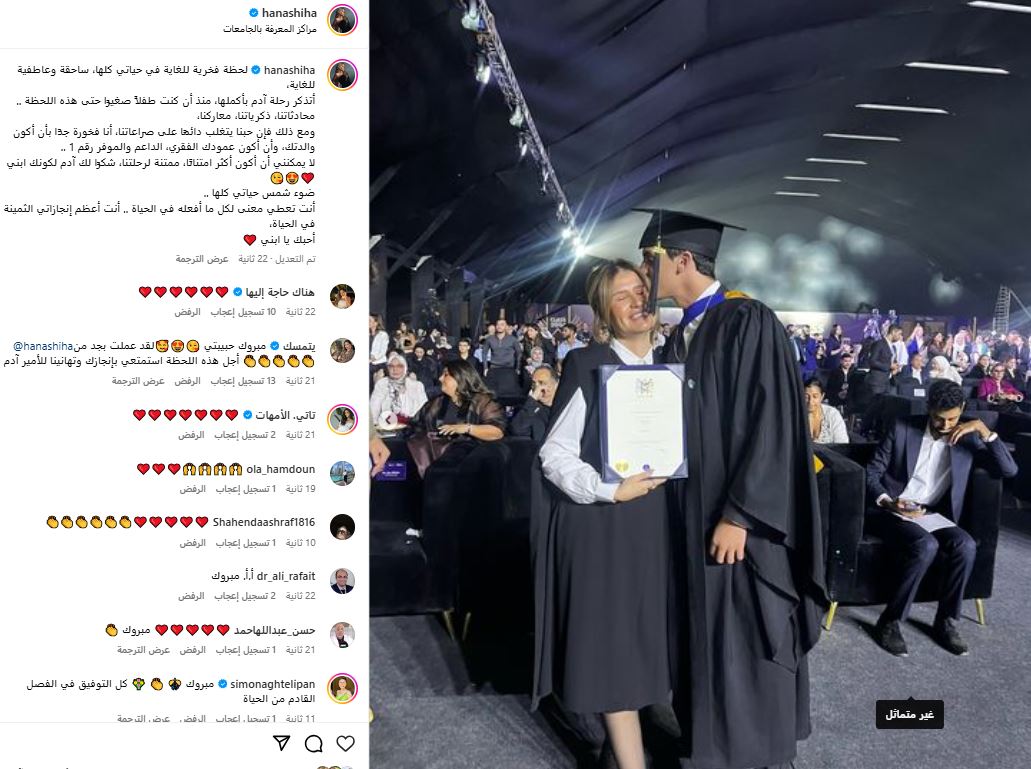Screen dimensions: 1031x769
Task: Open the comment bubble icon
Action: 314,743
